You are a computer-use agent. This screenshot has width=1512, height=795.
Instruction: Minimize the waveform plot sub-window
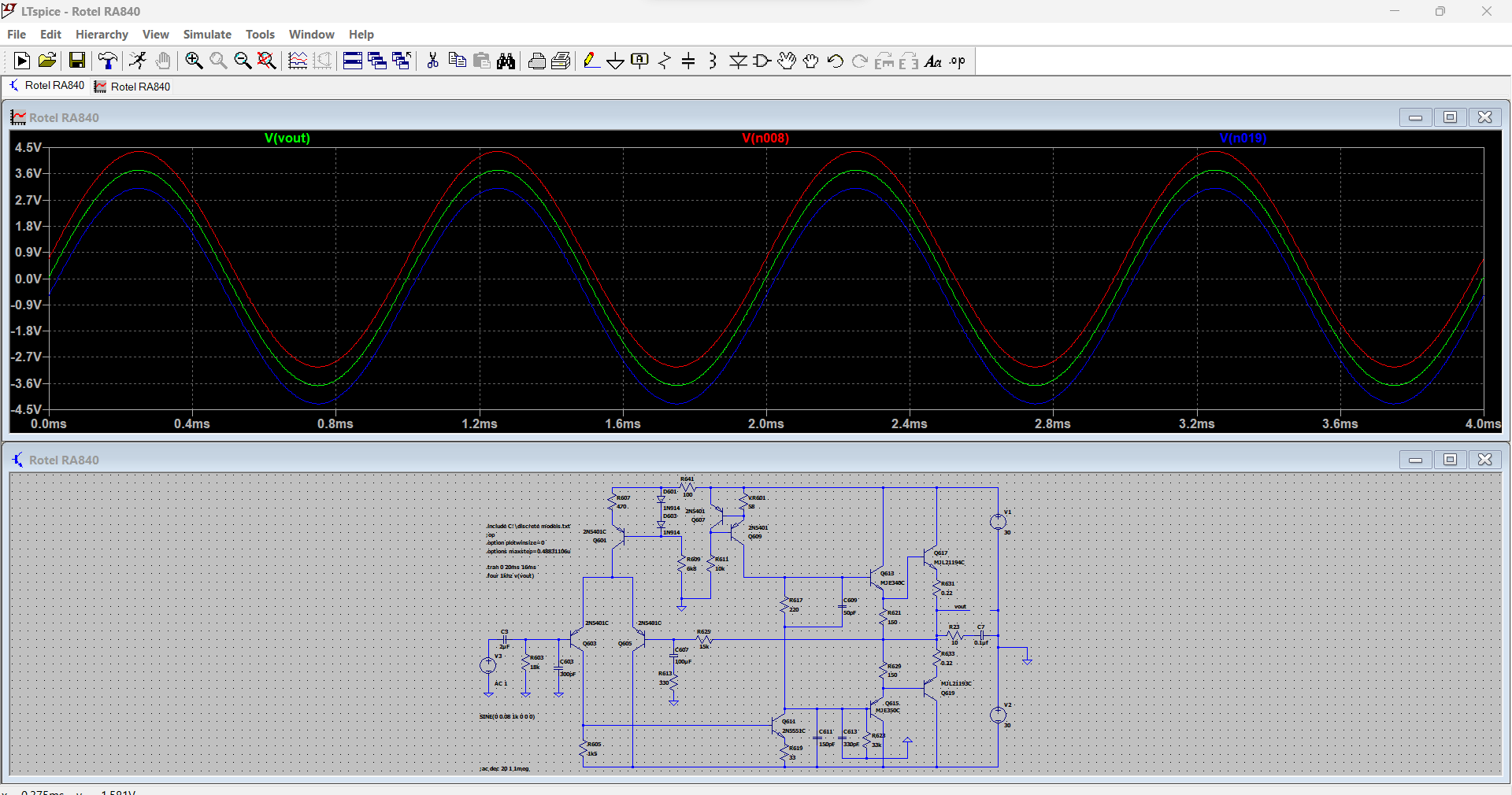tap(1415, 117)
